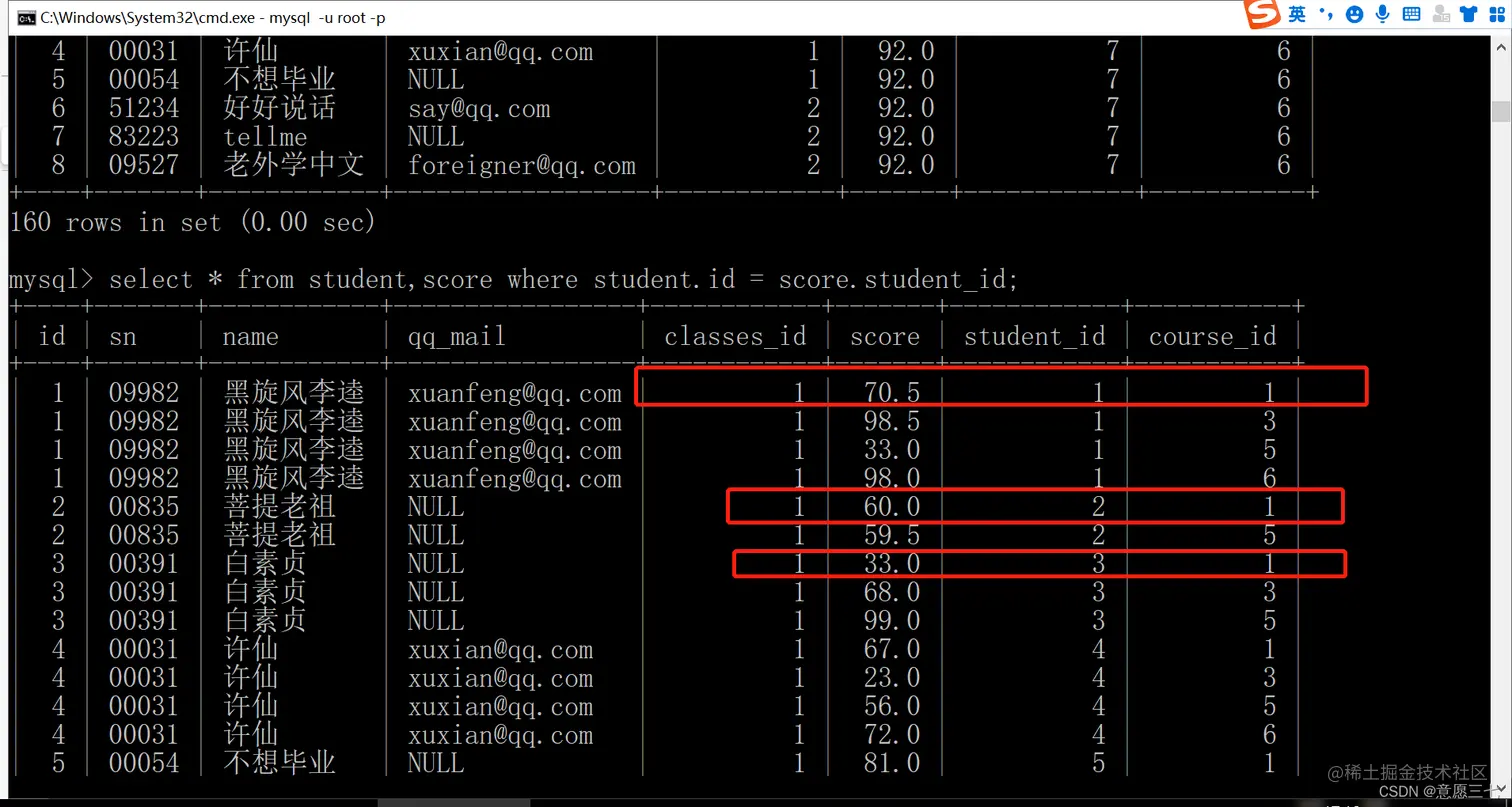Click sn 00031 in the 56.0 row
Screen dimensions: 1512x807
(x=144, y=706)
